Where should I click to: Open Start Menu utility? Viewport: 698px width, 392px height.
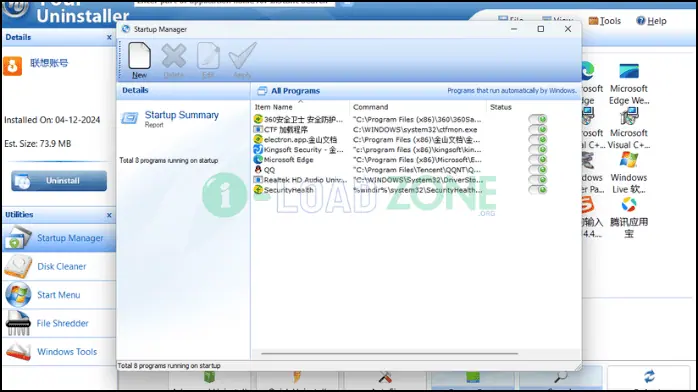click(x=59, y=295)
